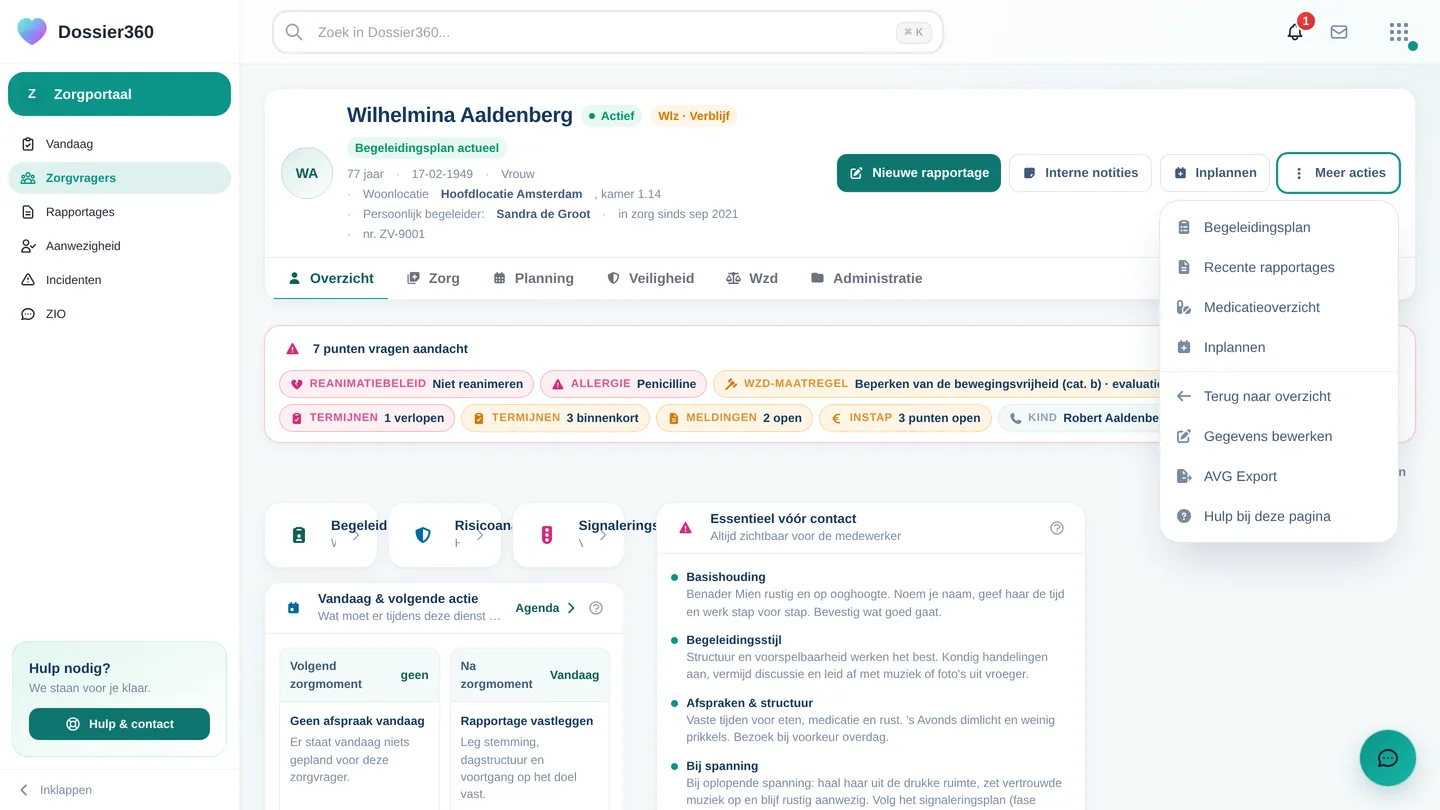
Task: Open Aanwezigheid in the sidebar
Action: pos(119,246)
